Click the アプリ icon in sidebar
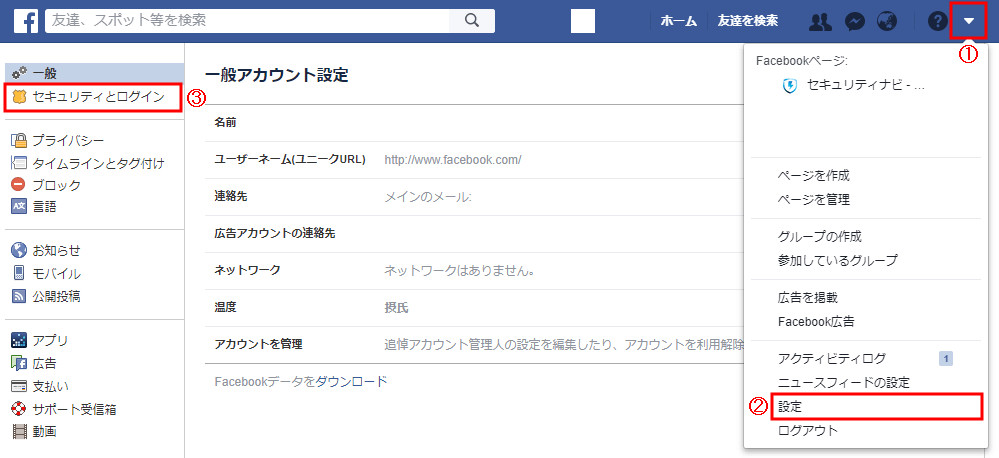This screenshot has height=458, width=999. click(20, 340)
